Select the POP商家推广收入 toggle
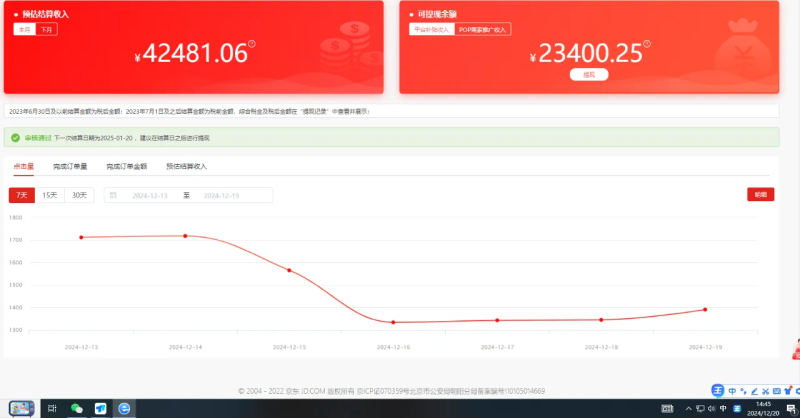 coord(482,30)
